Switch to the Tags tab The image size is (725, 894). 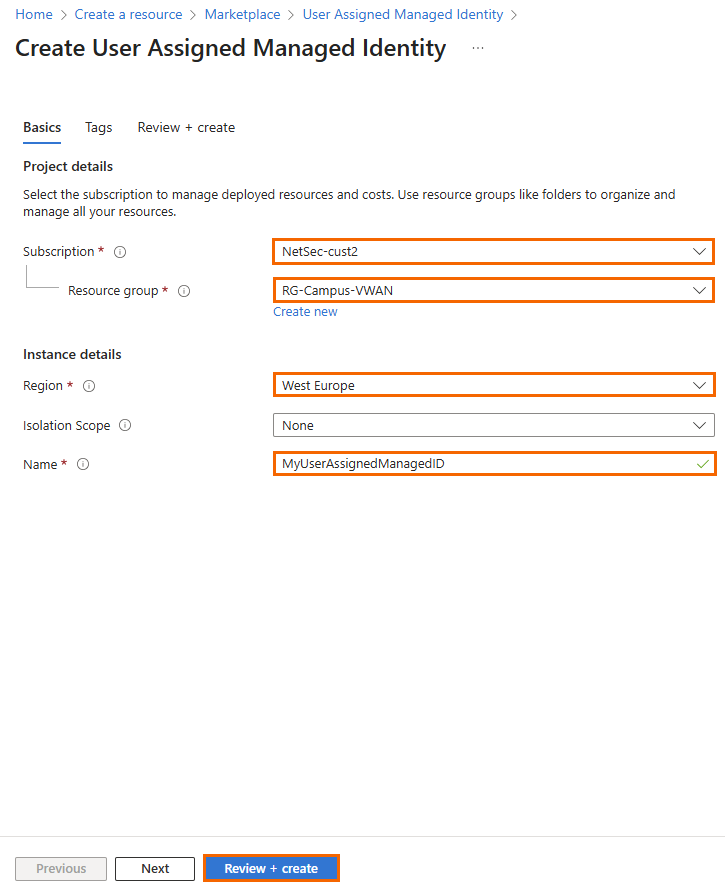coord(98,127)
